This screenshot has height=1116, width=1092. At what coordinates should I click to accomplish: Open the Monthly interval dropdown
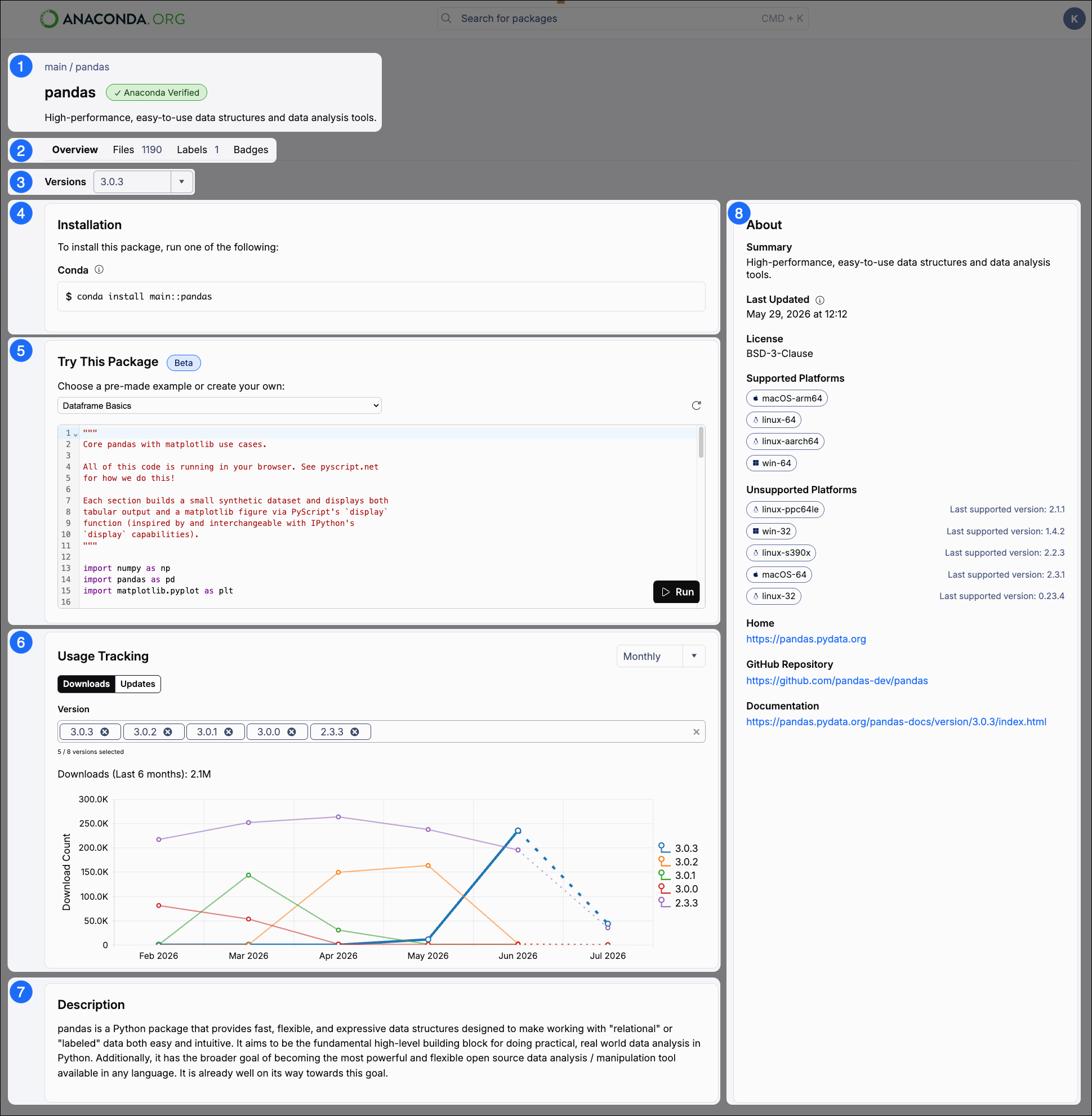tap(660, 656)
